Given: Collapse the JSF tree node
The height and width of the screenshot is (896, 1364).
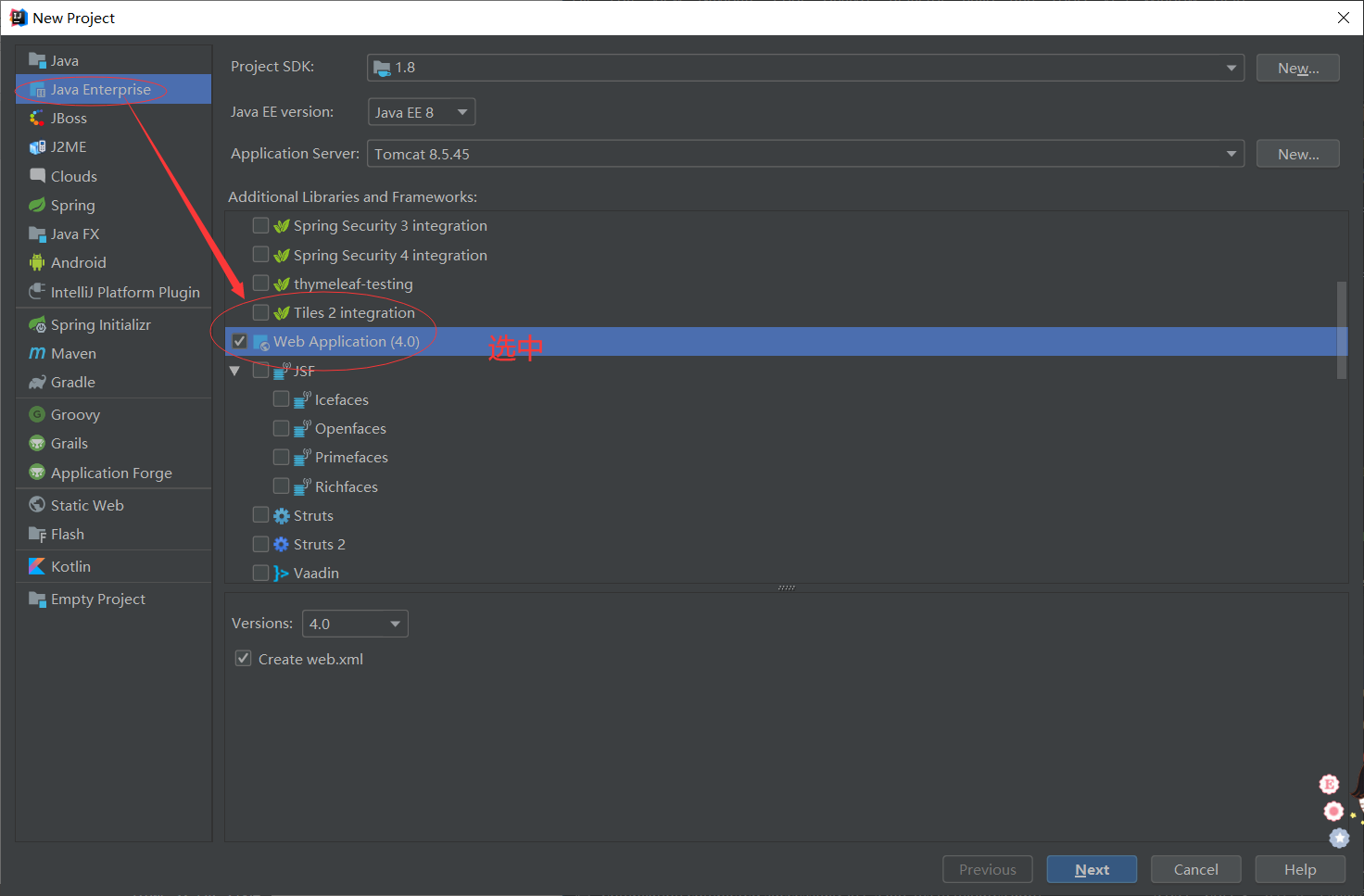Looking at the screenshot, I should coord(234,371).
